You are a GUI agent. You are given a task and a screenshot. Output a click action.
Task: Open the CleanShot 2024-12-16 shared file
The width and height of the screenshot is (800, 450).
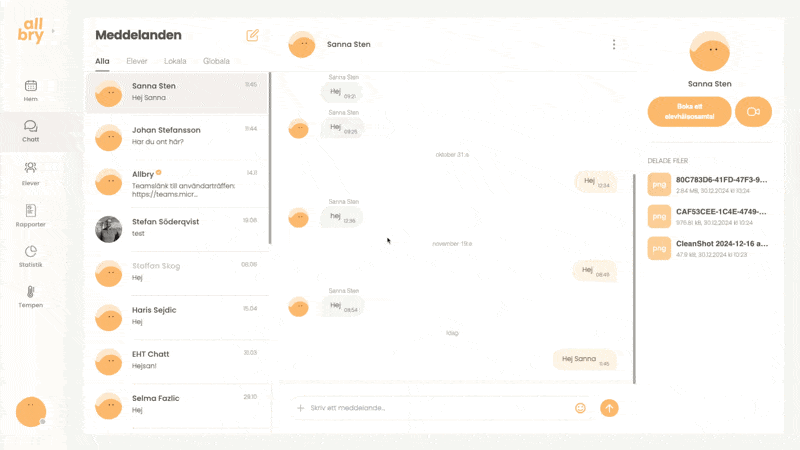tap(721, 243)
